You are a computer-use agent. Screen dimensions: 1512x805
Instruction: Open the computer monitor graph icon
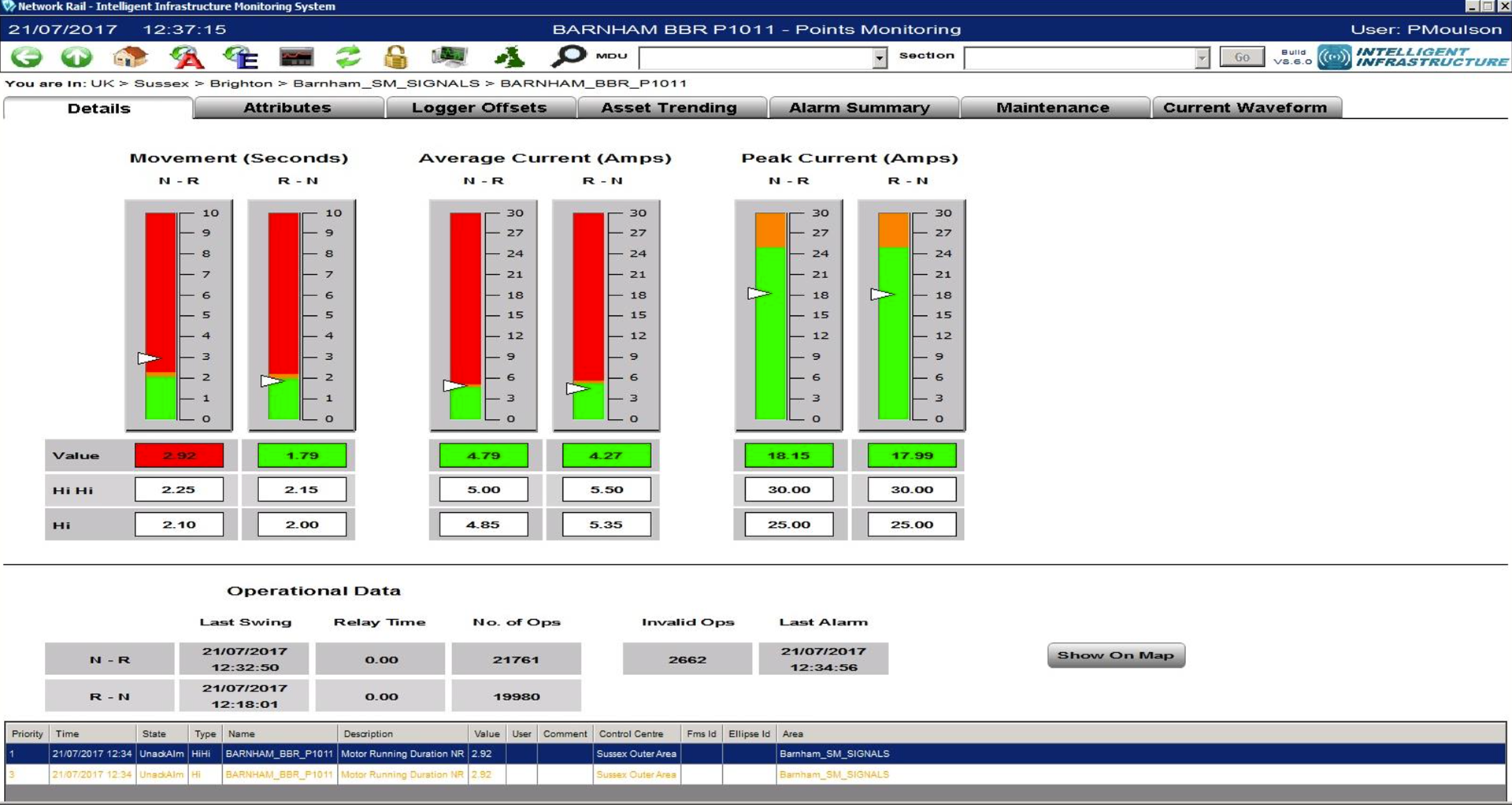tap(450, 57)
